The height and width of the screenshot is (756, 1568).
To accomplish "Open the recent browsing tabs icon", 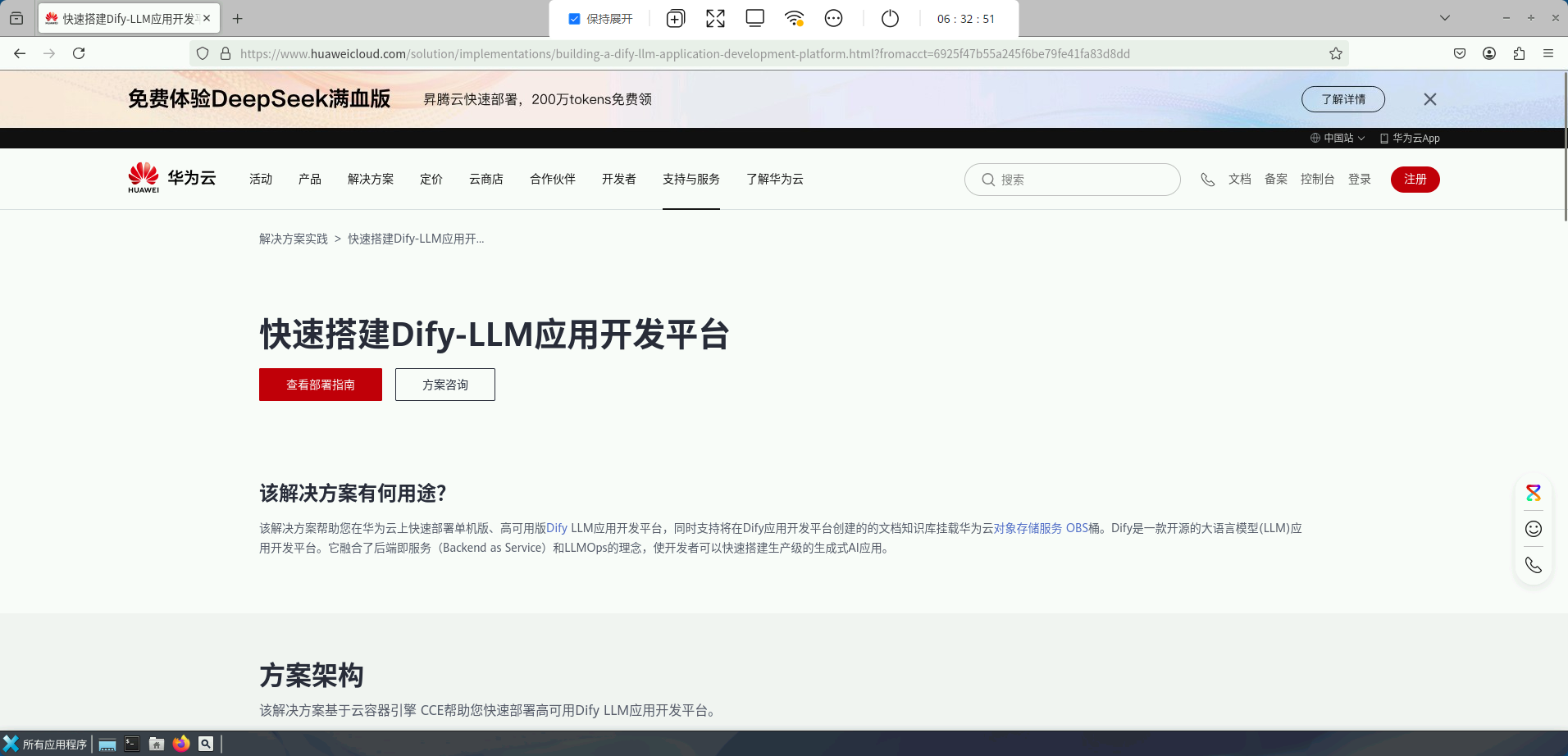I will point(16,18).
